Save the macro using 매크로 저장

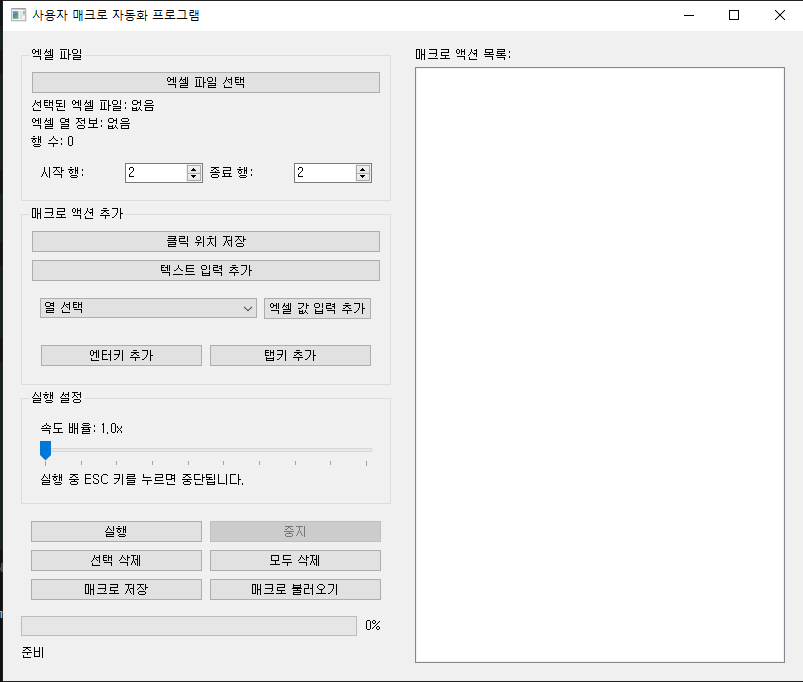click(x=115, y=589)
